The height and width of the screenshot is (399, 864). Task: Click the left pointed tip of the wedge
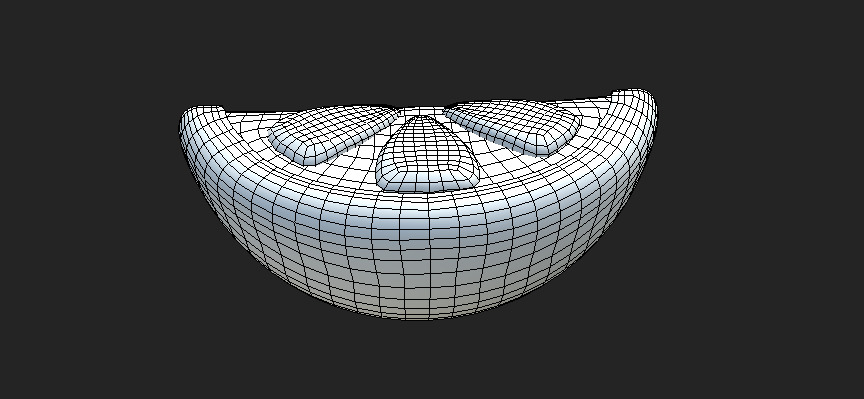pos(201,117)
